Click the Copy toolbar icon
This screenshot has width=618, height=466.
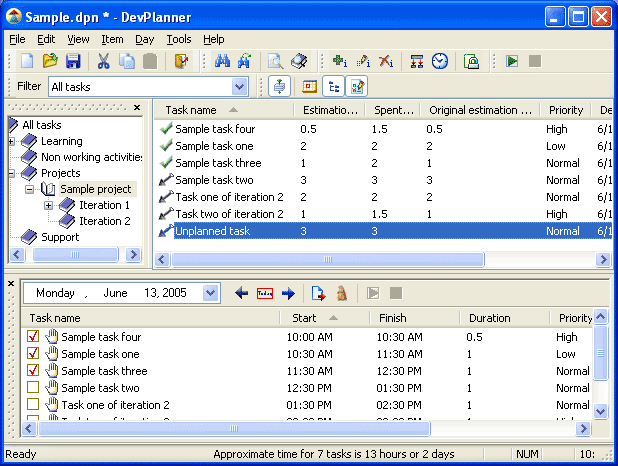tap(127, 61)
